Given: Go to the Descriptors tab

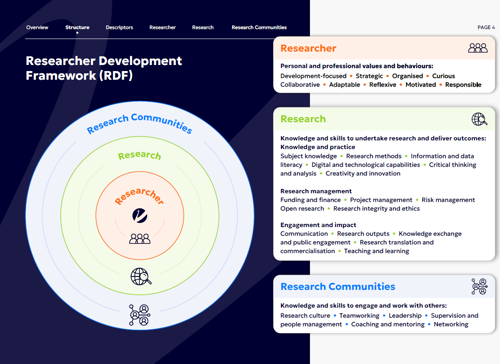Looking at the screenshot, I should click(x=119, y=27).
